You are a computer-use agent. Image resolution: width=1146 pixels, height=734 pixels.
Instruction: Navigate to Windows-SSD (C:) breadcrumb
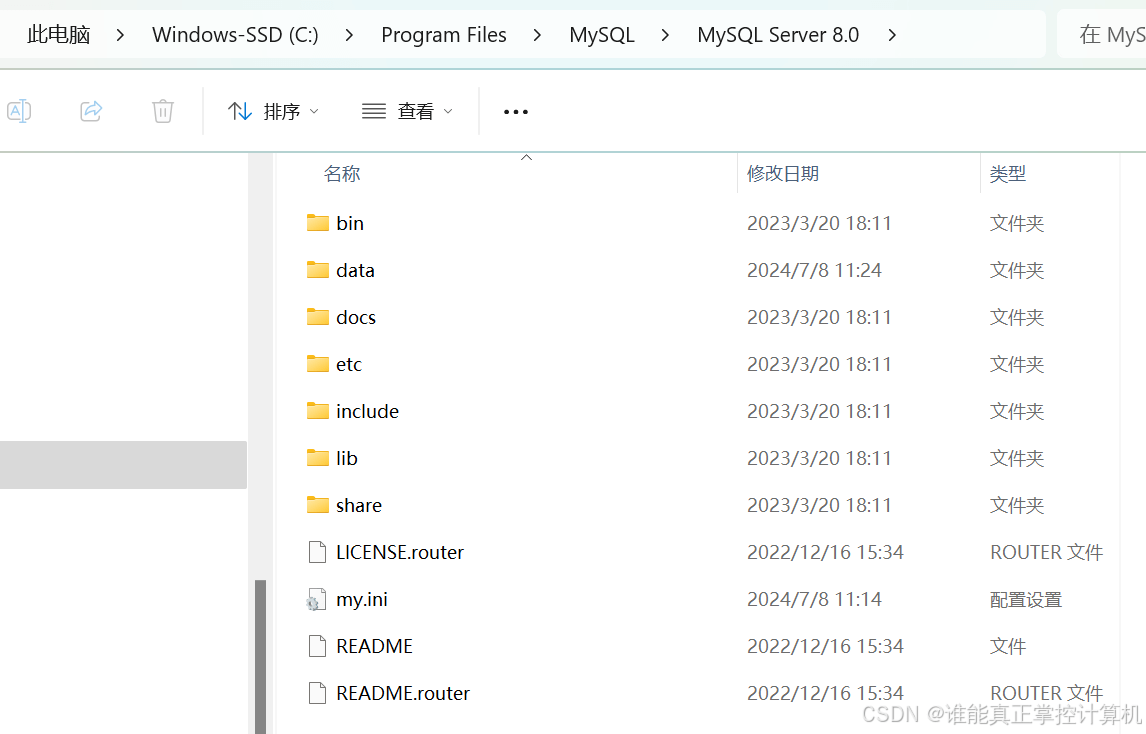pos(235,35)
